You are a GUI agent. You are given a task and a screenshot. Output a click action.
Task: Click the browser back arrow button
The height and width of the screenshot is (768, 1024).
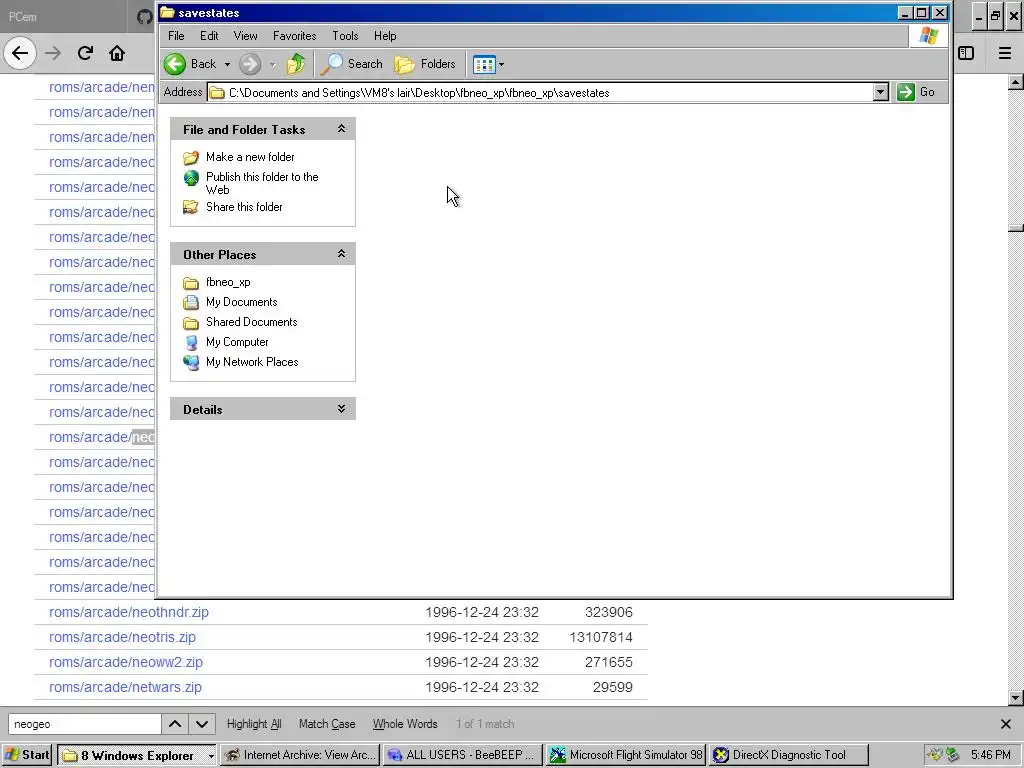coord(20,53)
